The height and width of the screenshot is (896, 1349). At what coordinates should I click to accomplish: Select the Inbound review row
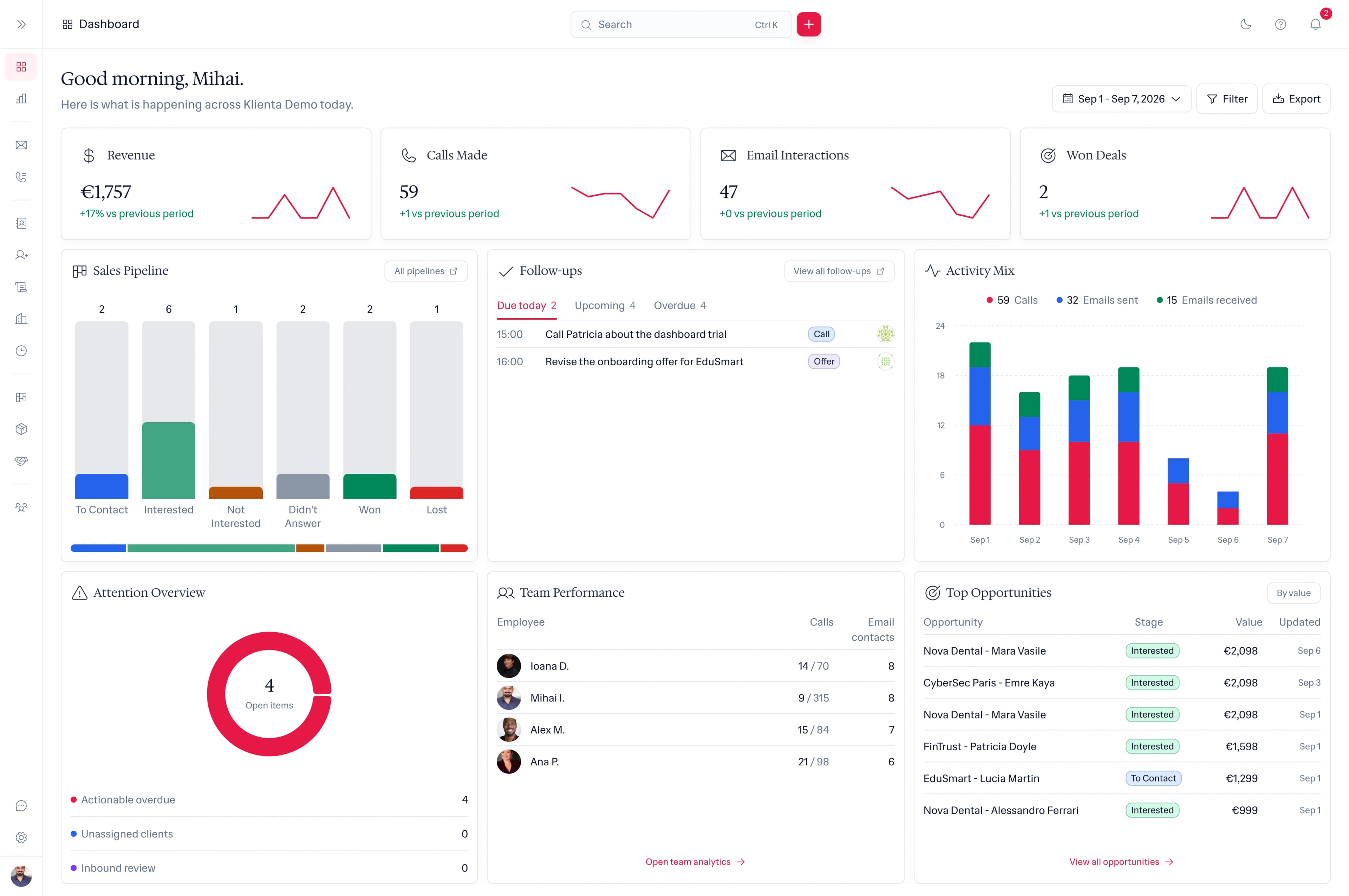269,869
